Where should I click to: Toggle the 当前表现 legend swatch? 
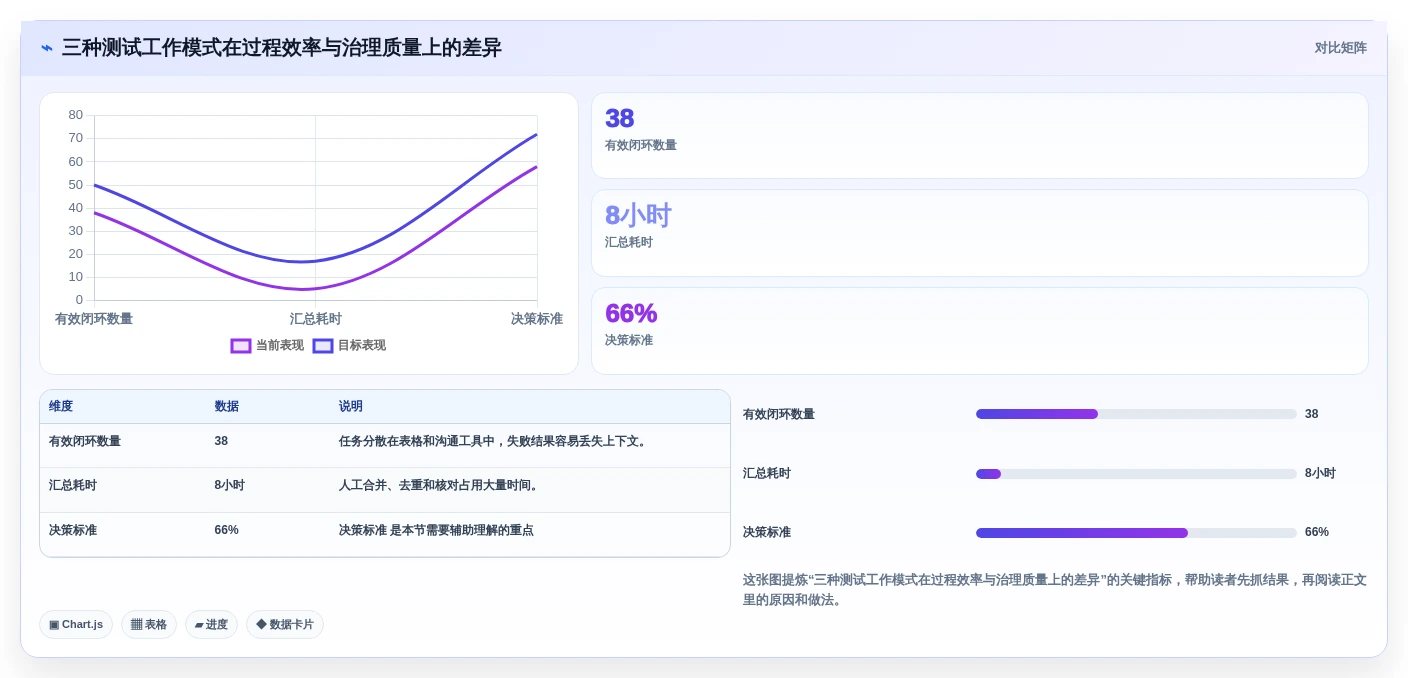click(241, 346)
